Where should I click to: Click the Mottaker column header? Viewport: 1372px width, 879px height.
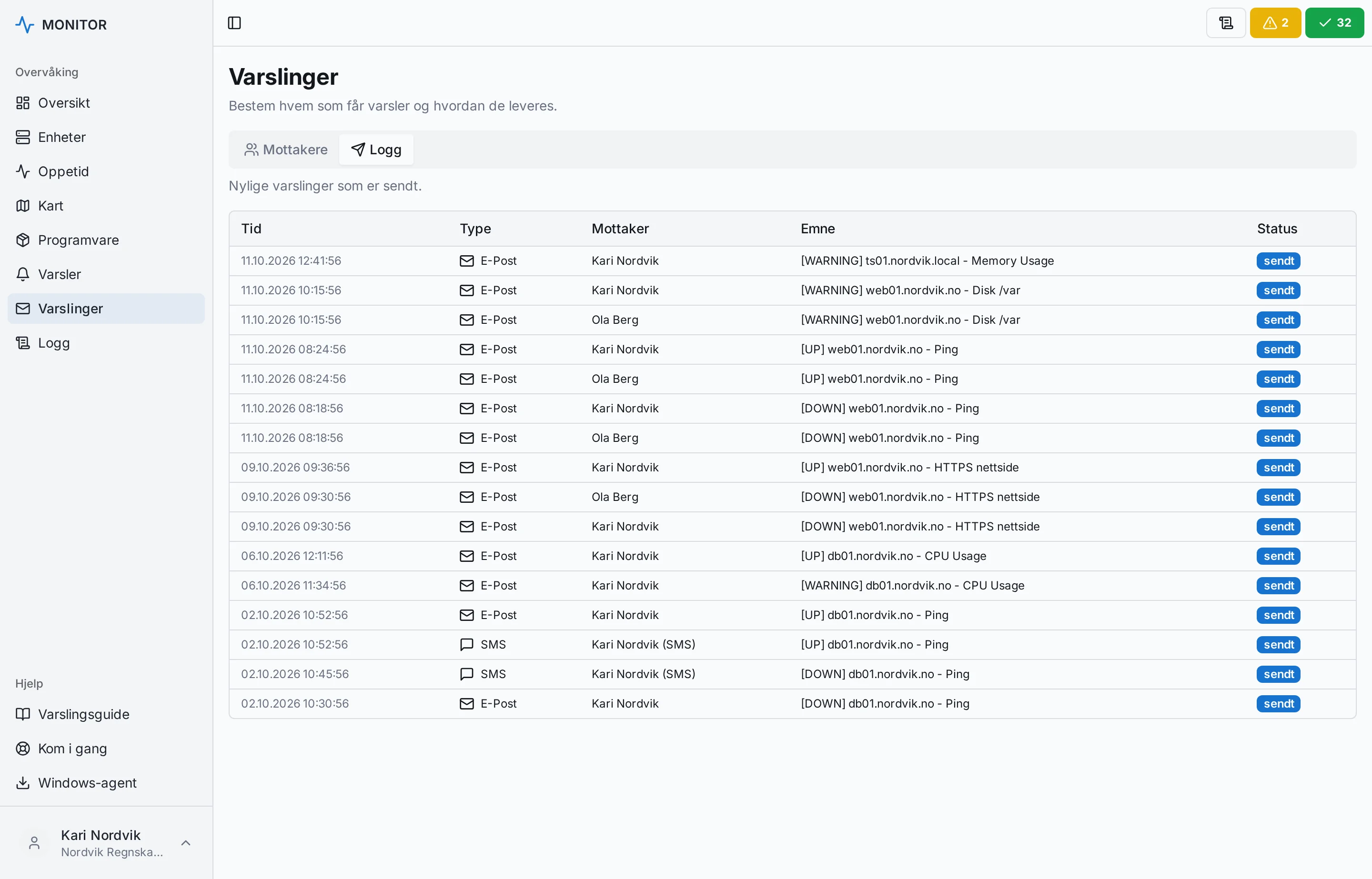coord(620,228)
